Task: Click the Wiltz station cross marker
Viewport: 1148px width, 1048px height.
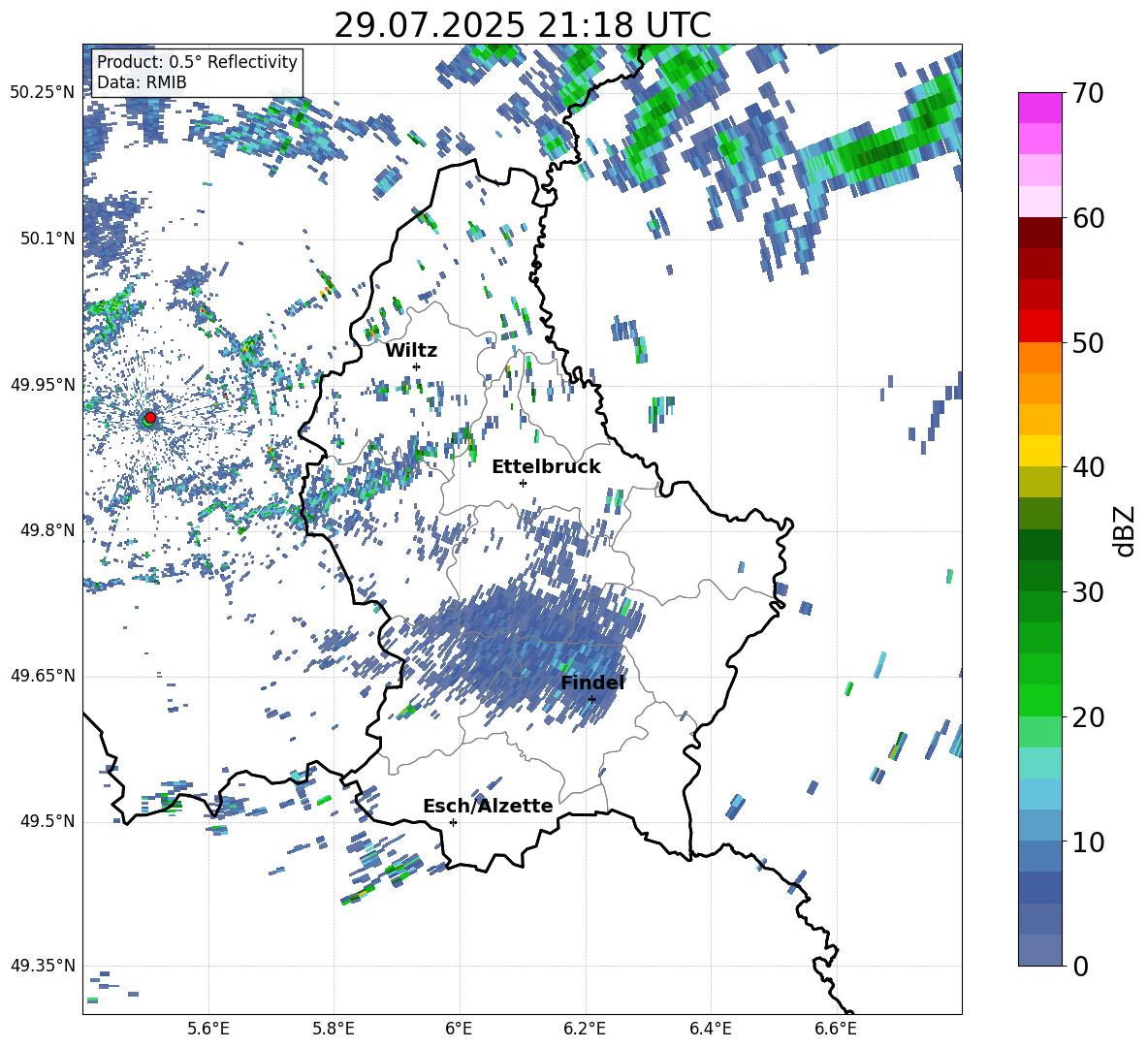Action: [417, 366]
